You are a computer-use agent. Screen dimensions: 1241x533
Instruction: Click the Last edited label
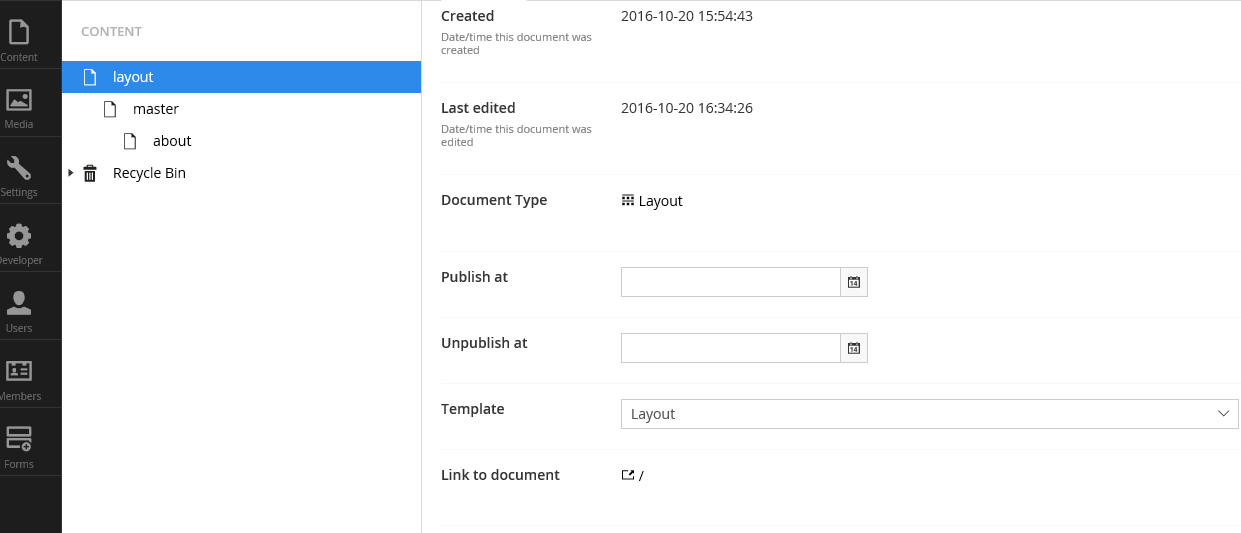coord(478,108)
